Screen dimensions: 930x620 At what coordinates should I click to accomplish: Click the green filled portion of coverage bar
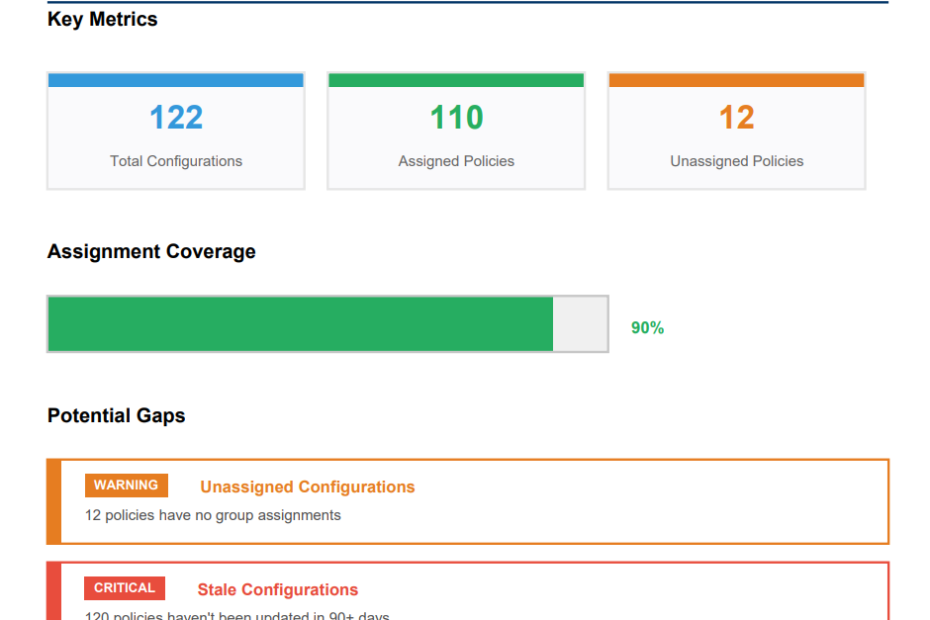[x=300, y=324]
